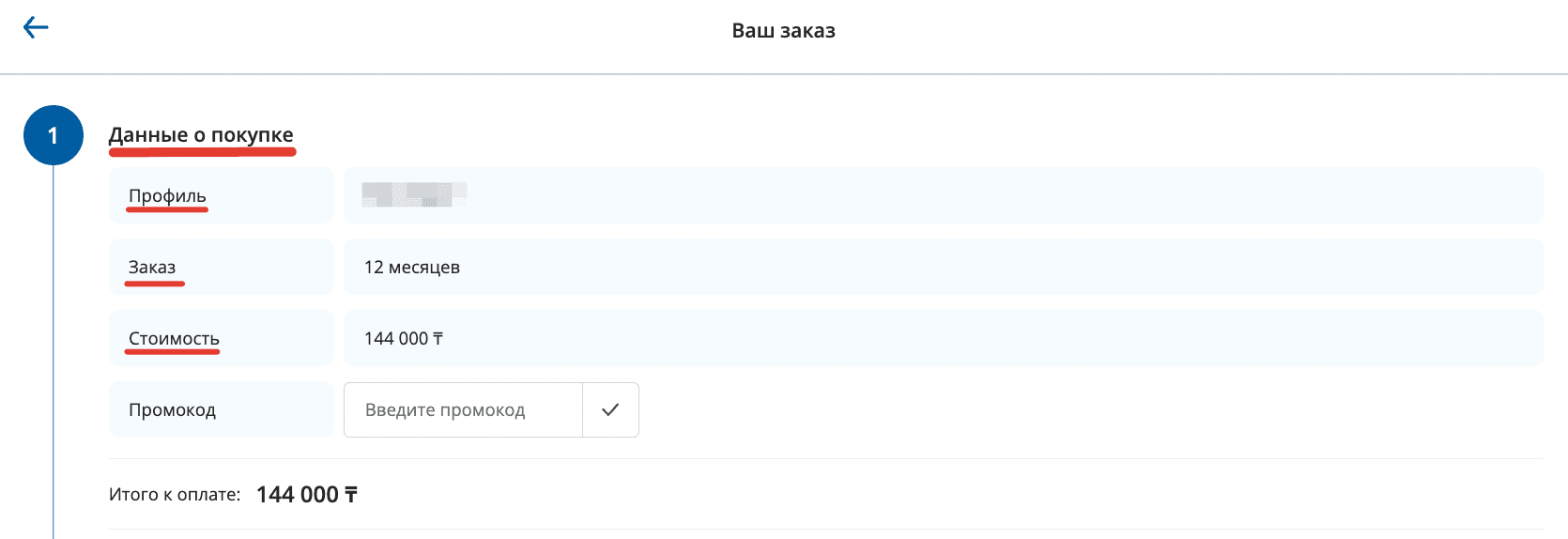1568x539 pixels.
Task: Focus the "Введите промокод" input field
Action: [x=463, y=409]
